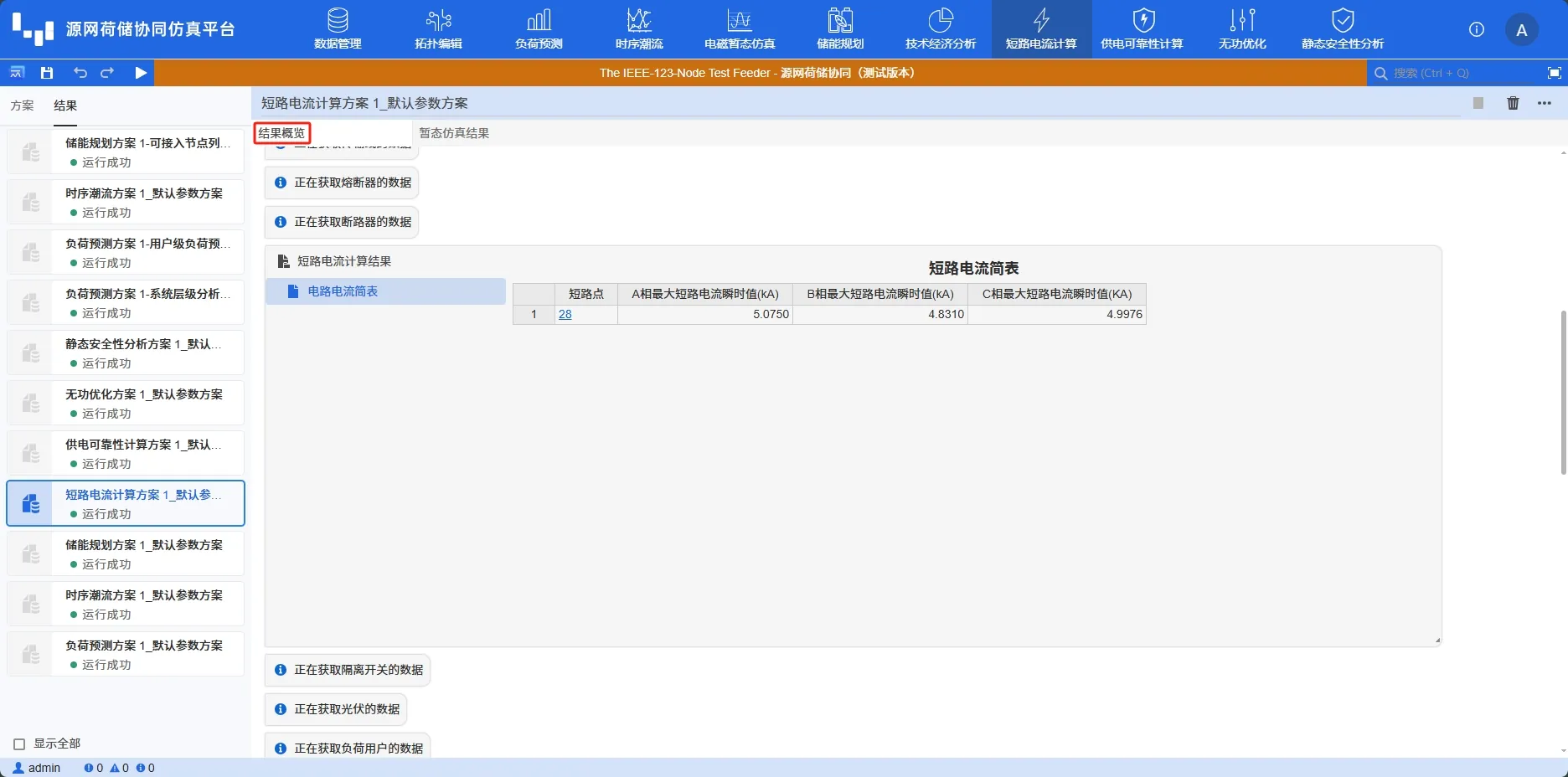The image size is (1568, 777).
Task: Click the 正在获取光伏的数据 message
Action: click(336, 709)
